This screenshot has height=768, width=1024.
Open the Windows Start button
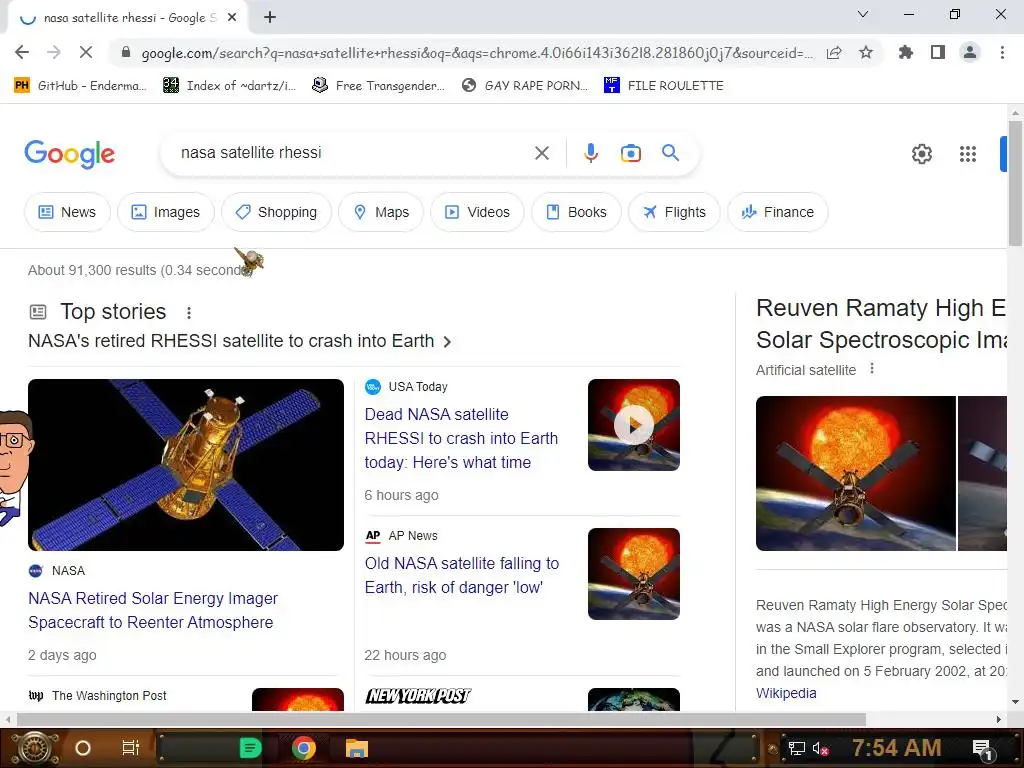click(x=35, y=748)
